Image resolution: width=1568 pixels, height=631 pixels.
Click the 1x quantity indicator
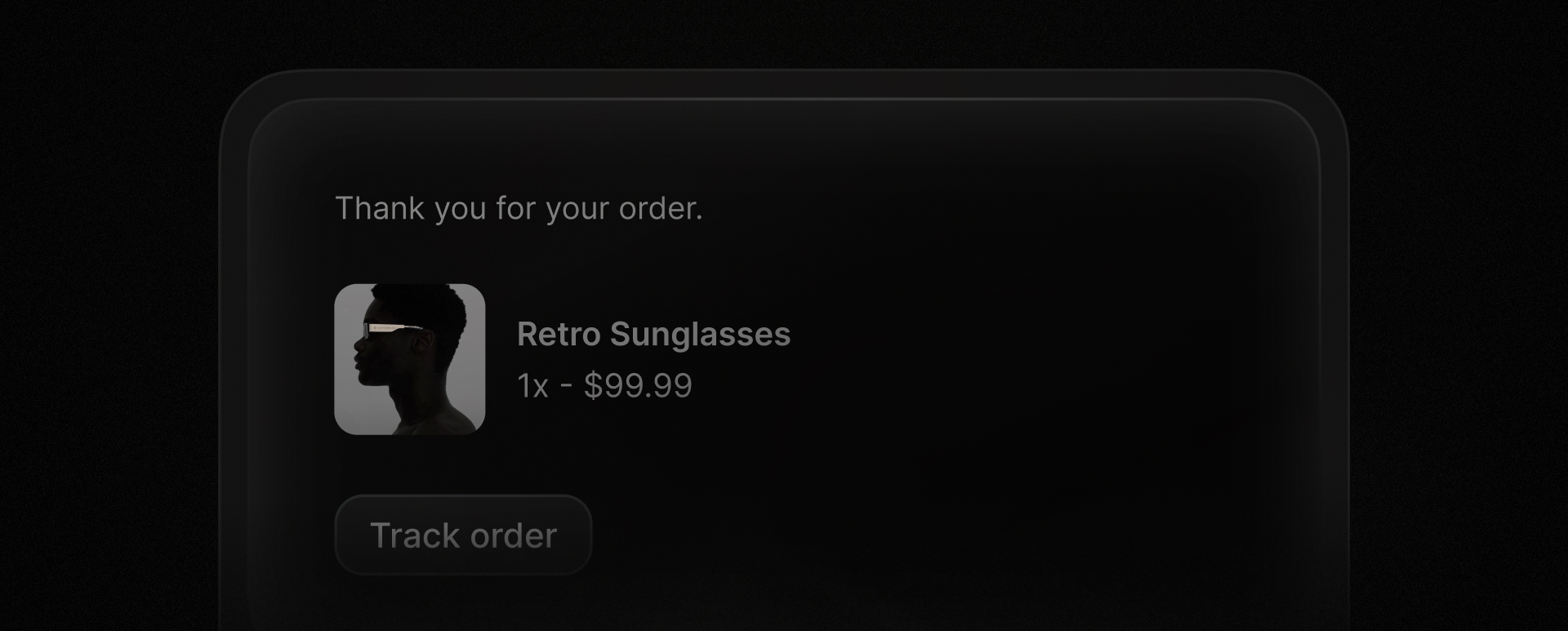coord(532,385)
